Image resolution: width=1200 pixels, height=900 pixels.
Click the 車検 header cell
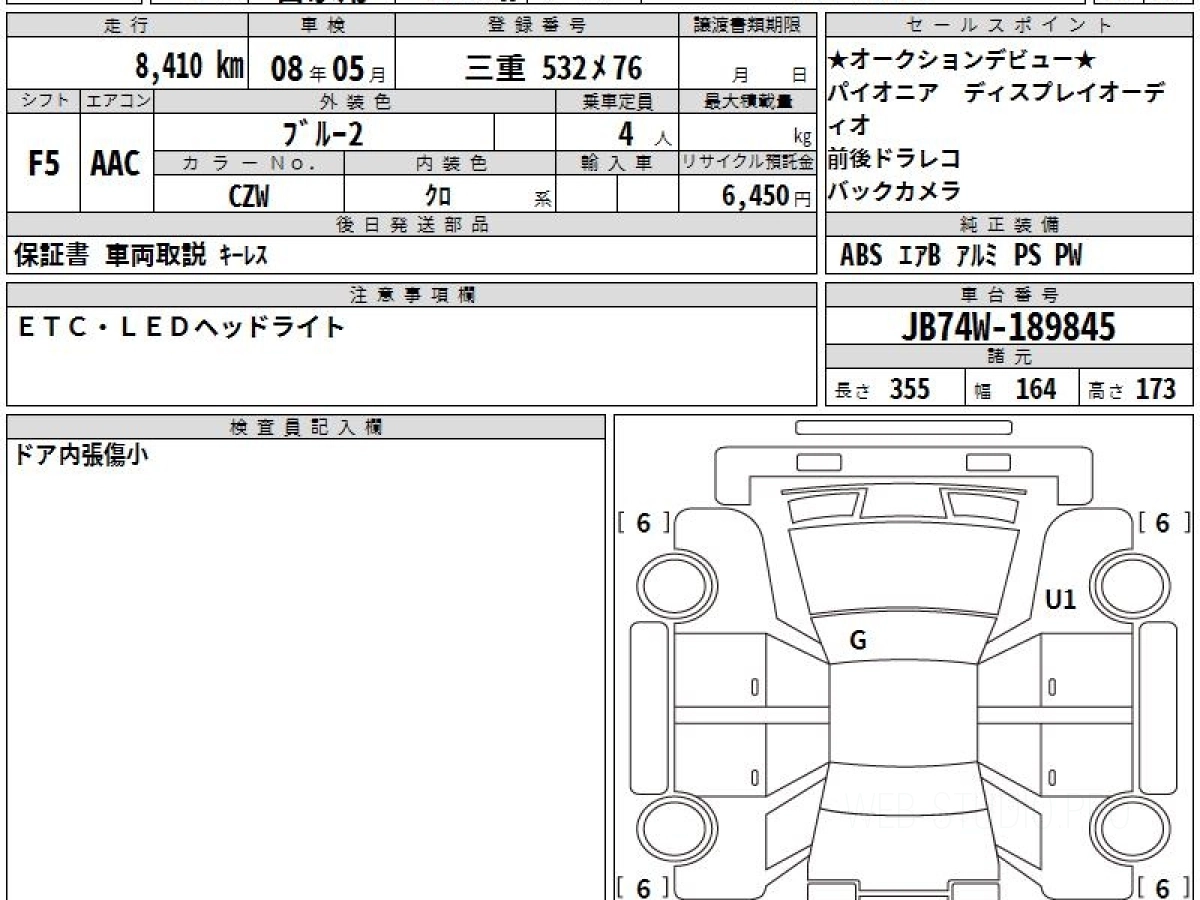pyautogui.click(x=322, y=26)
